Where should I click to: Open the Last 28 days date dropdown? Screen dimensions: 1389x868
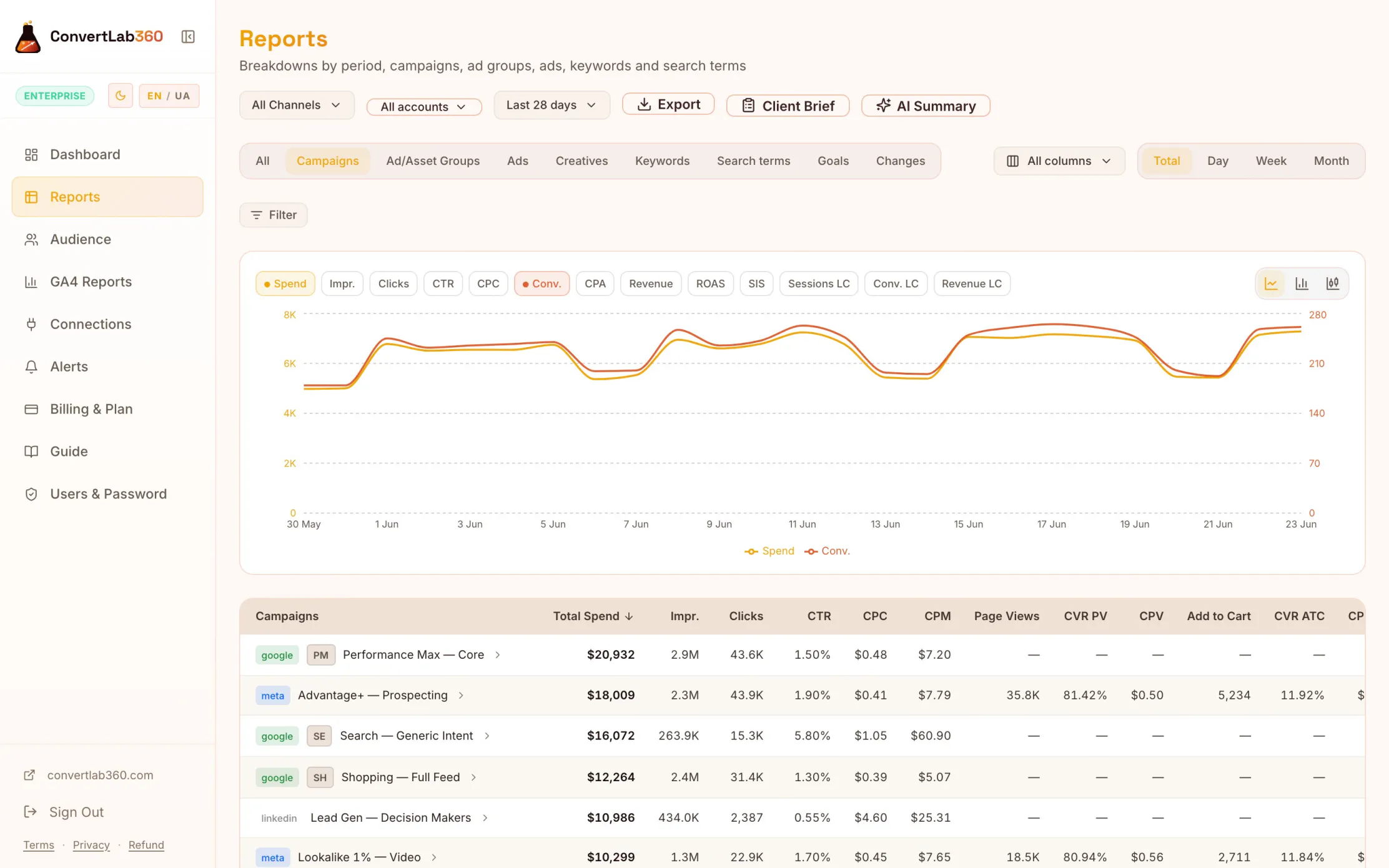coord(551,105)
